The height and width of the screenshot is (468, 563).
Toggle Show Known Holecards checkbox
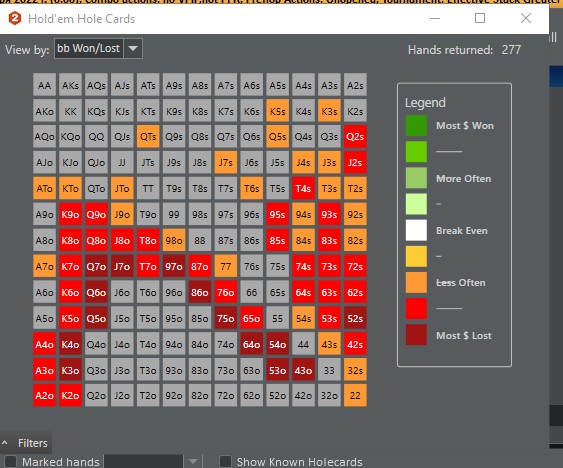(225, 462)
